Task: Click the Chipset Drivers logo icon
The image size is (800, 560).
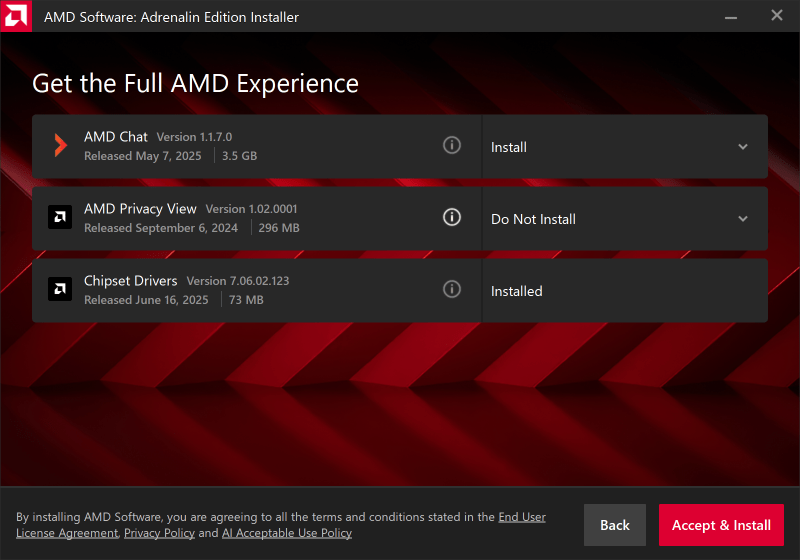Action: coord(60,289)
